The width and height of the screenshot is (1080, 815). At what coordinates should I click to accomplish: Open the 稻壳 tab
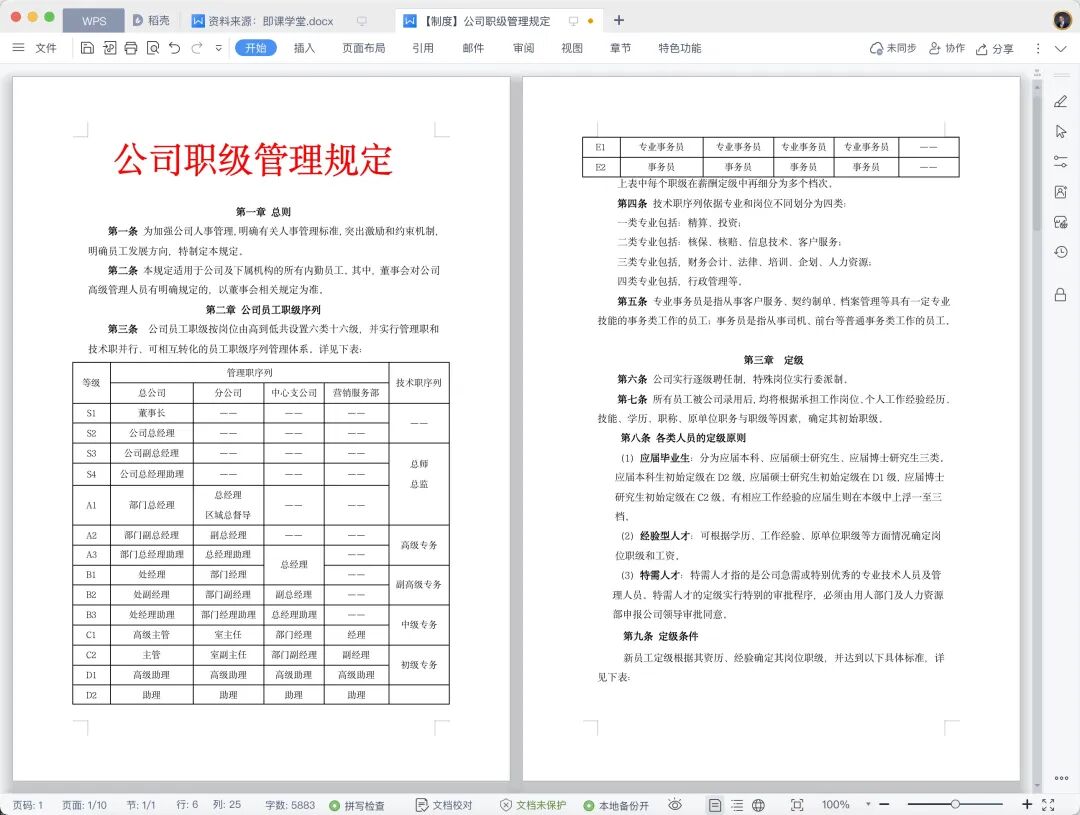tap(151, 21)
